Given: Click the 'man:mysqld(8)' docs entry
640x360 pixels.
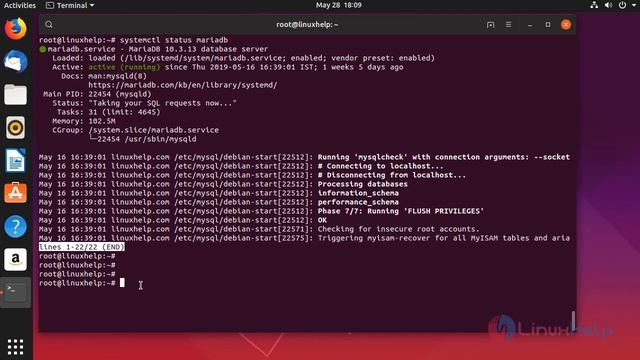Looking at the screenshot, I should click(118, 76).
